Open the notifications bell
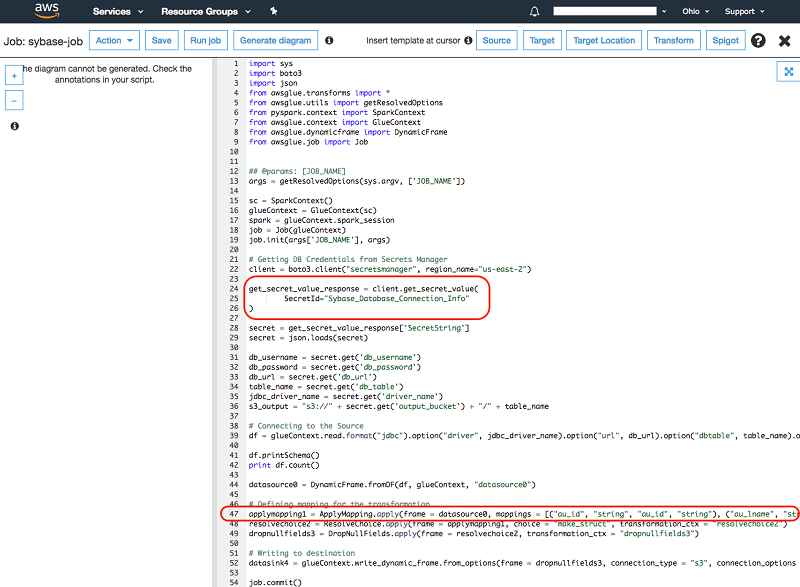 534,12
